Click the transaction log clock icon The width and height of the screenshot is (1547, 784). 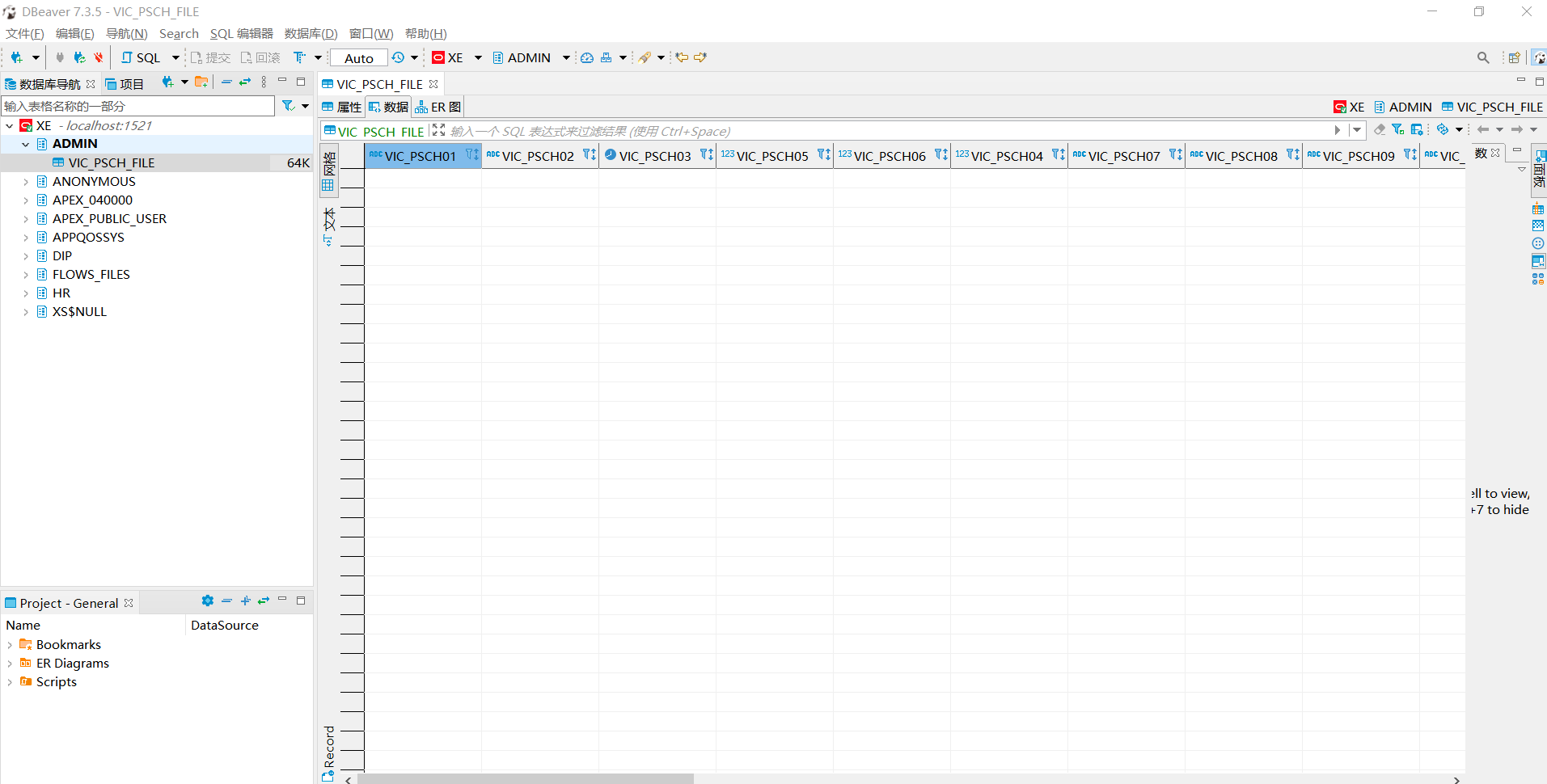pos(398,57)
